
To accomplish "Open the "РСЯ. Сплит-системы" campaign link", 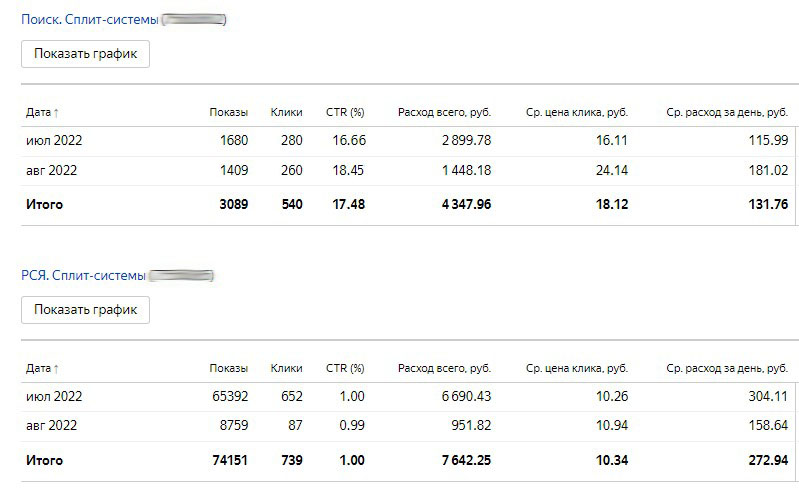I will [x=83, y=275].
